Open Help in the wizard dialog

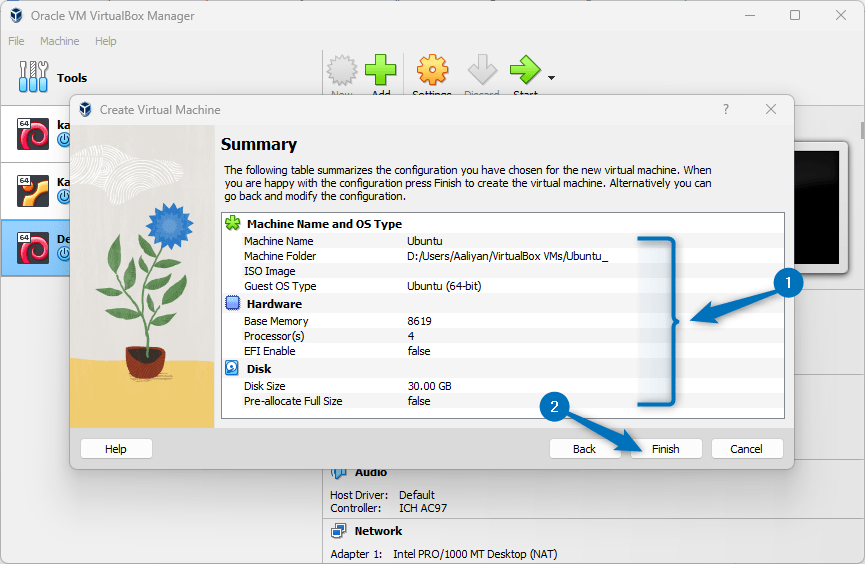pos(116,449)
